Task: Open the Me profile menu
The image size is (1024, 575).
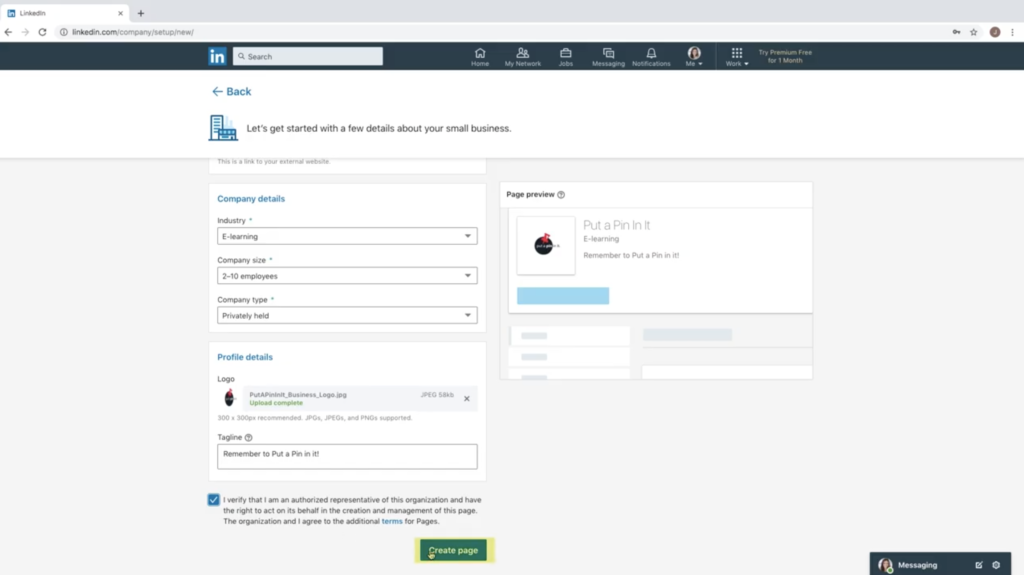Action: point(694,57)
